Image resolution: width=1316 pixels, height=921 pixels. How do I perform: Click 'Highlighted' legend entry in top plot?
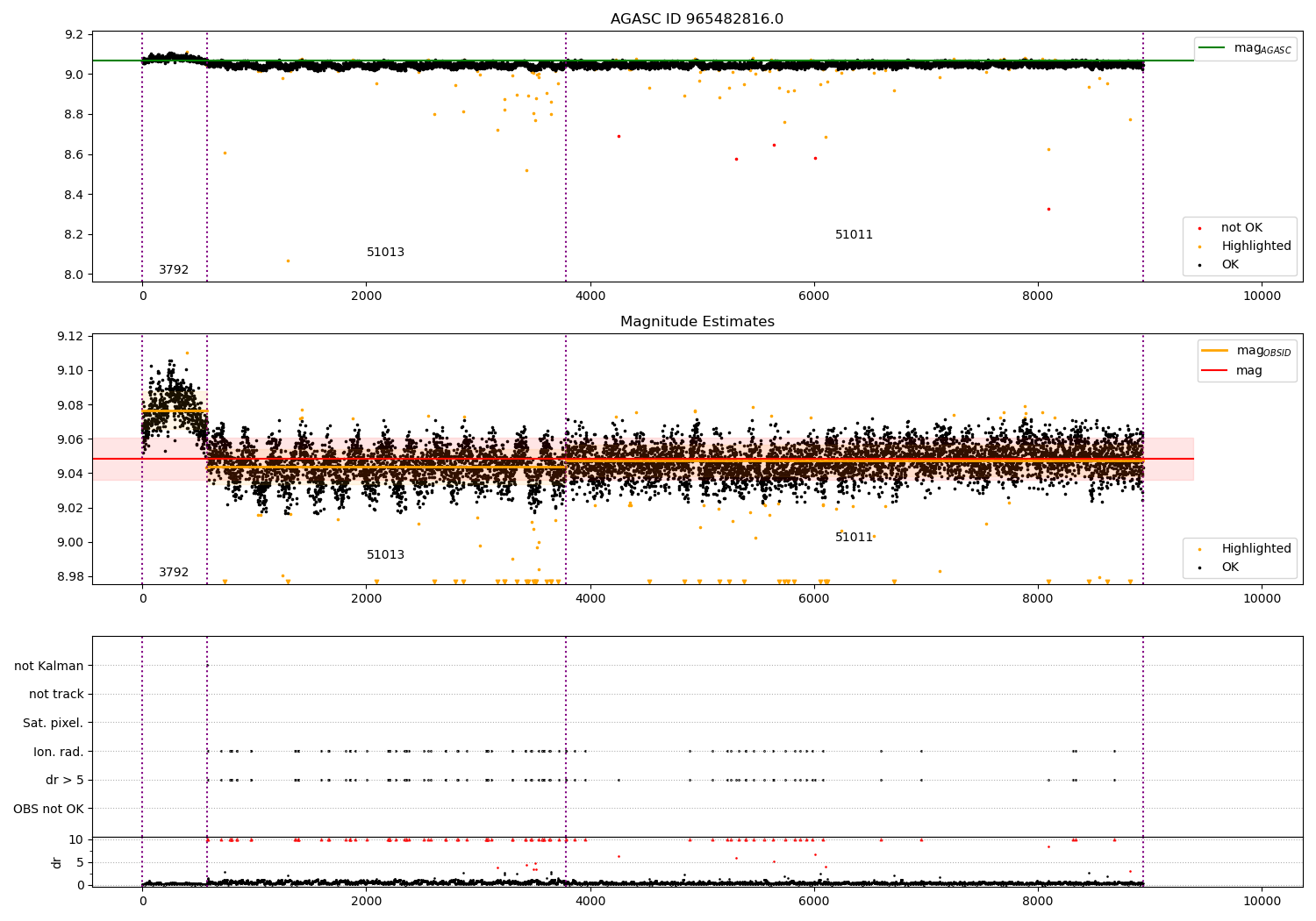[x=1246, y=246]
